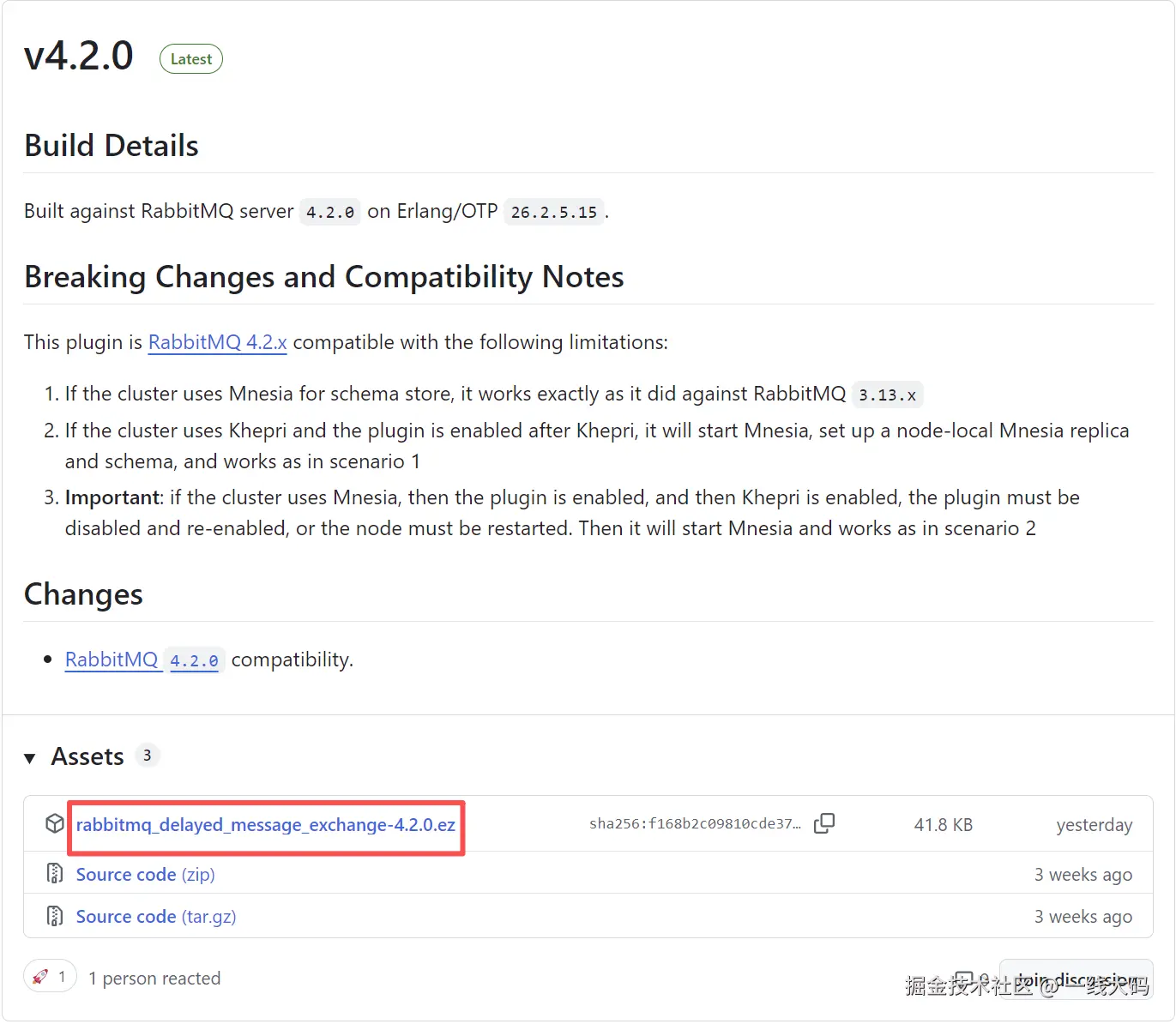Click the 26.2.5.15 Erlang/OTP version tag
The height and width of the screenshot is (1024, 1176).
click(553, 212)
